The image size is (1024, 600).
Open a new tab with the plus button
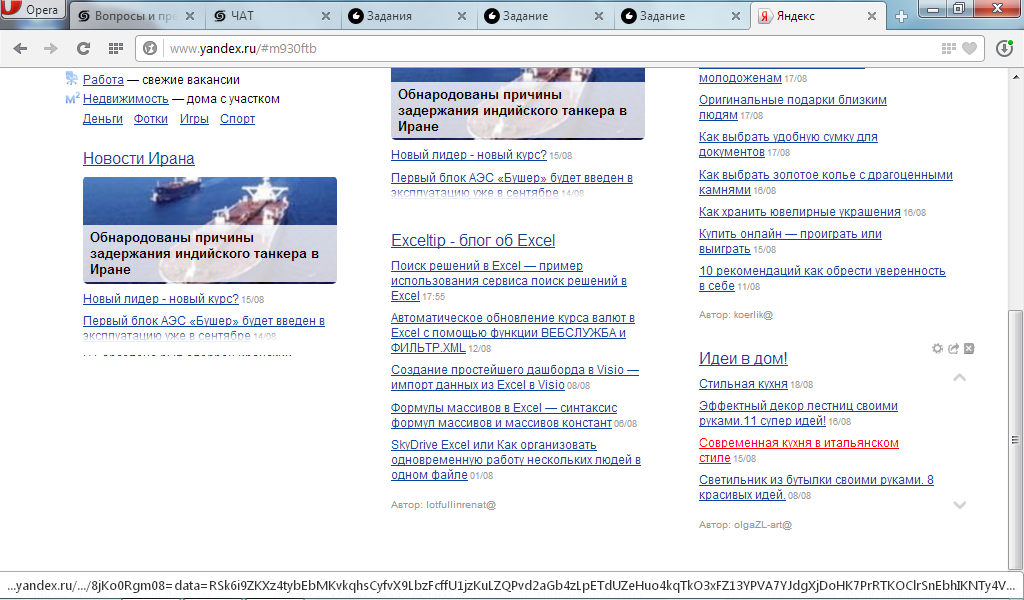click(x=901, y=16)
